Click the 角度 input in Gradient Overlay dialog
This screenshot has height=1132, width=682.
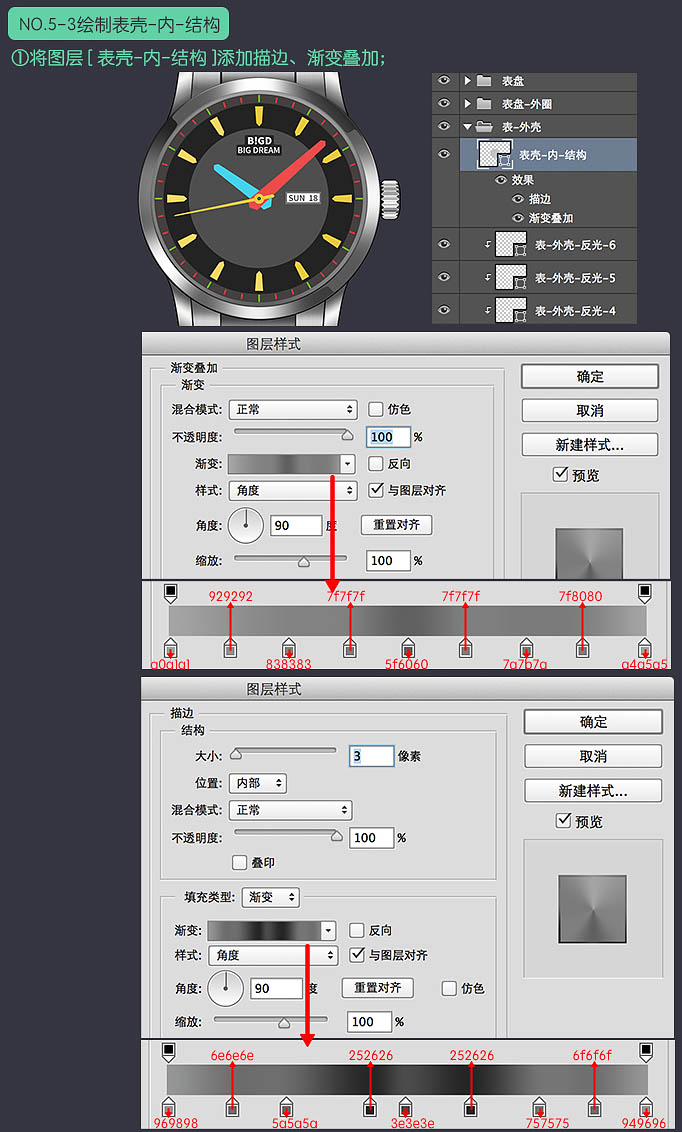point(296,526)
